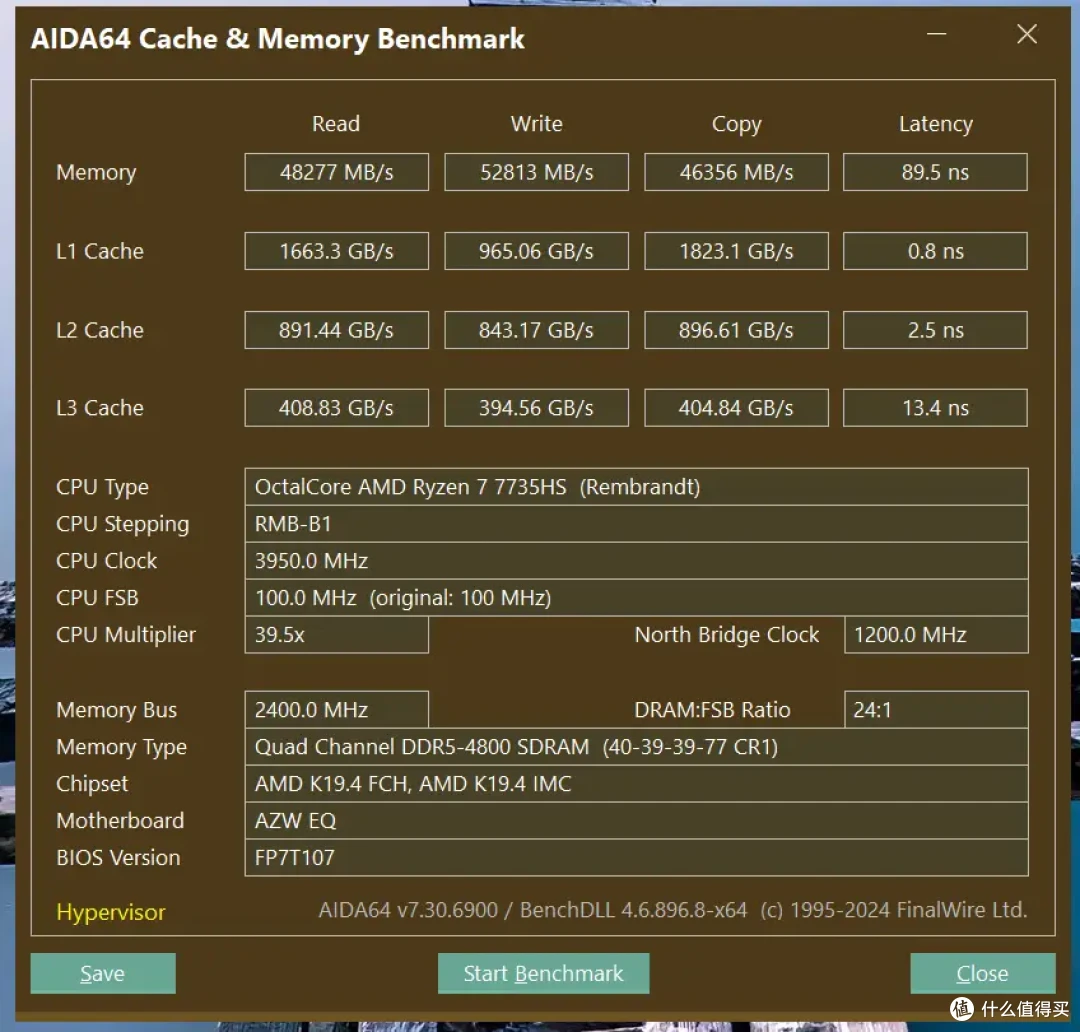
Task: Click the CPU Type label
Action: pyautogui.click(x=103, y=487)
